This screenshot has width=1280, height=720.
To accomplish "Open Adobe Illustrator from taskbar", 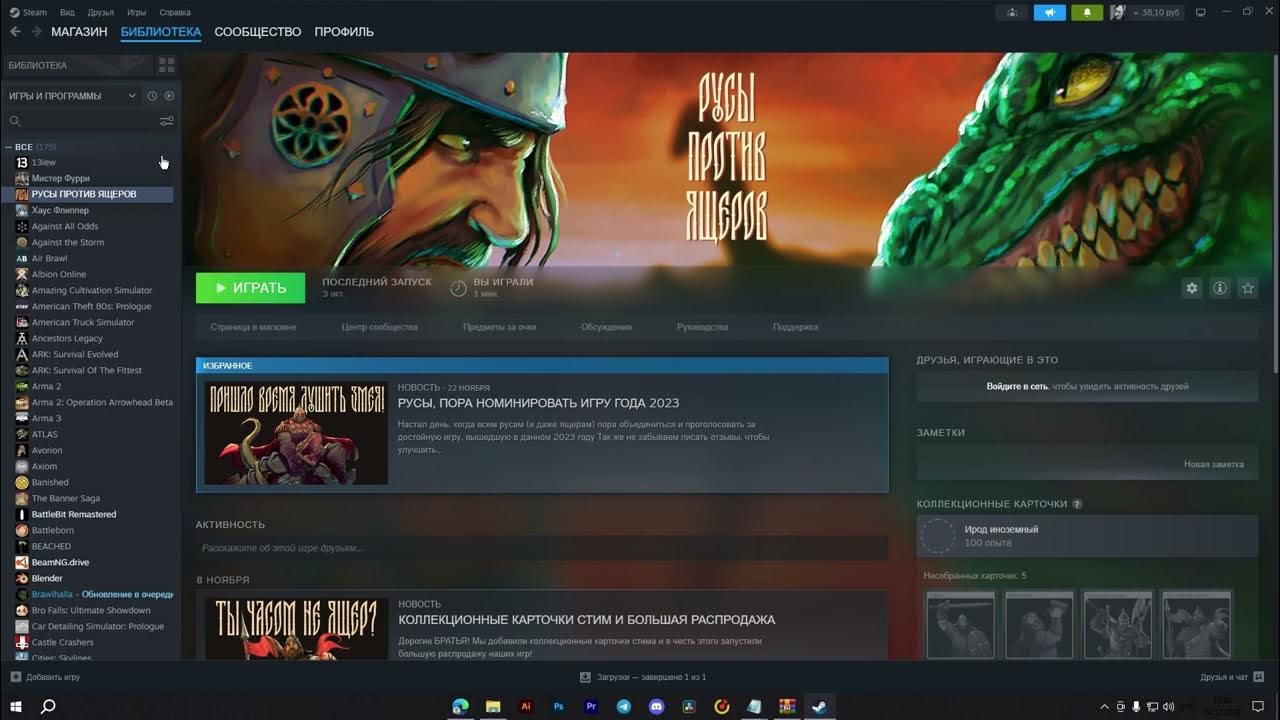I will [x=526, y=706].
